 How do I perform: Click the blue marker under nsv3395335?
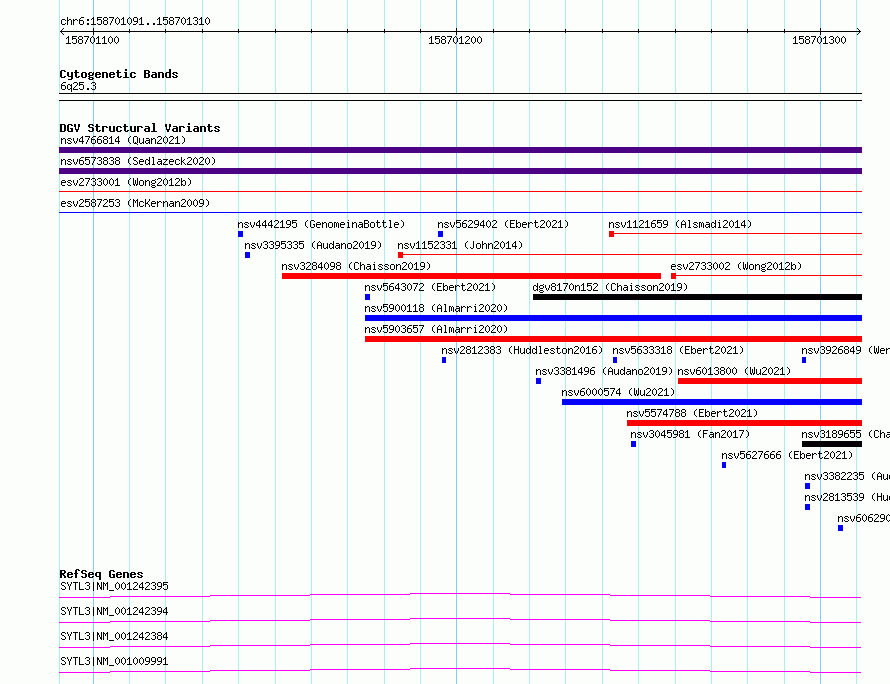(x=247, y=255)
